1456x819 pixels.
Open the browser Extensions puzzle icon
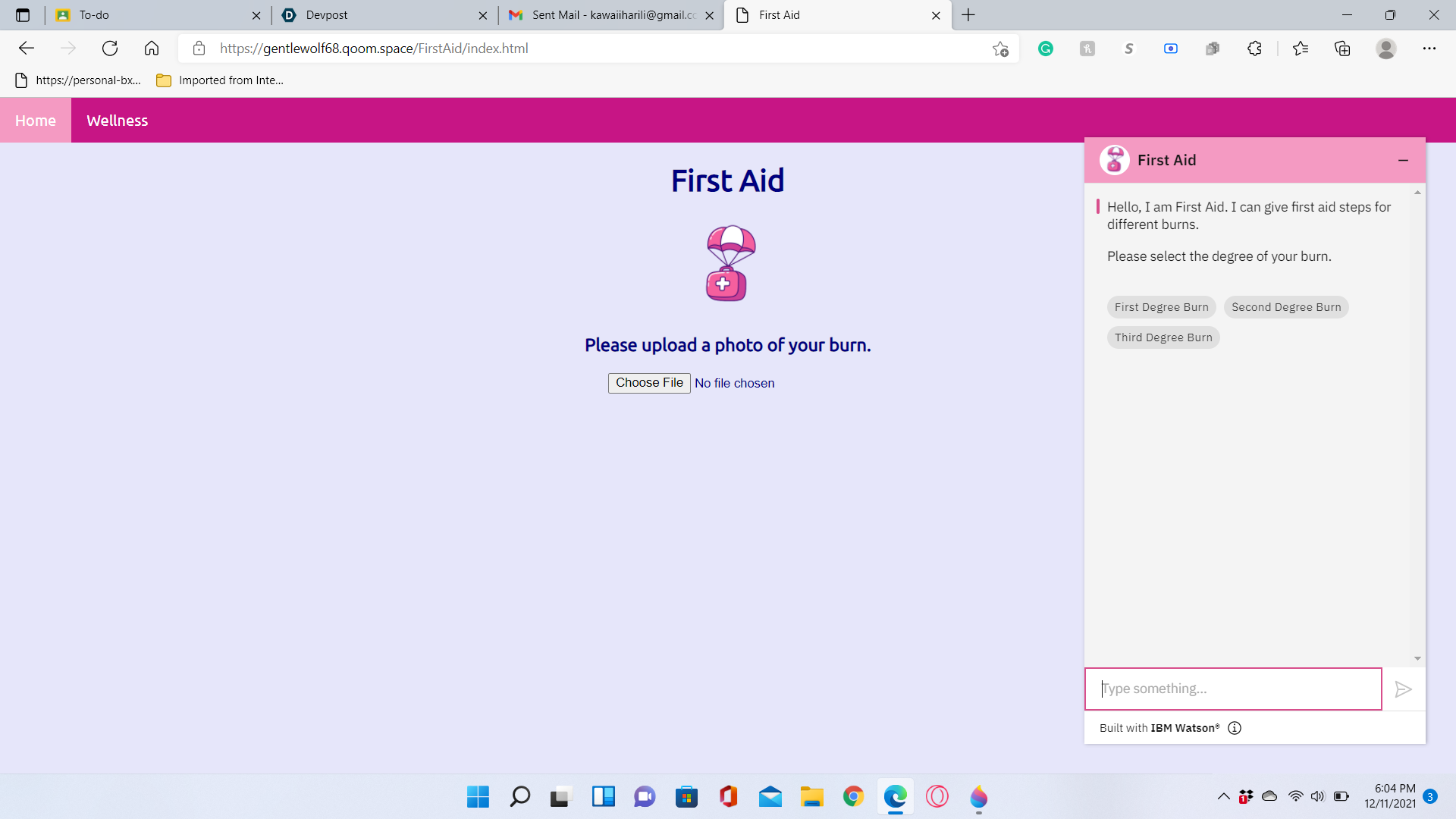click(x=1254, y=49)
